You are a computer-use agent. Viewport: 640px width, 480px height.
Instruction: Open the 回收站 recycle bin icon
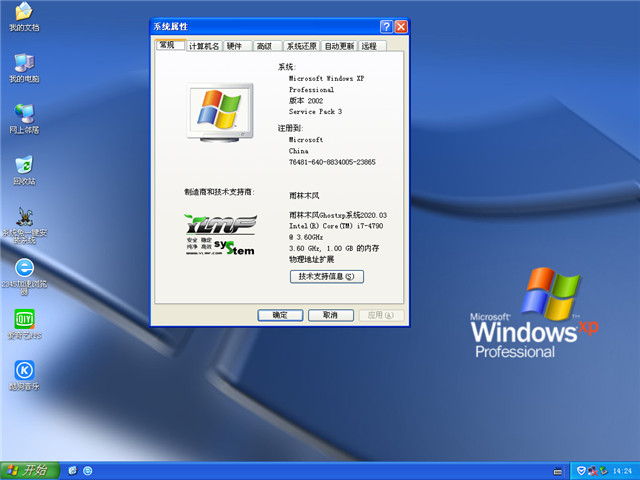pos(24,170)
